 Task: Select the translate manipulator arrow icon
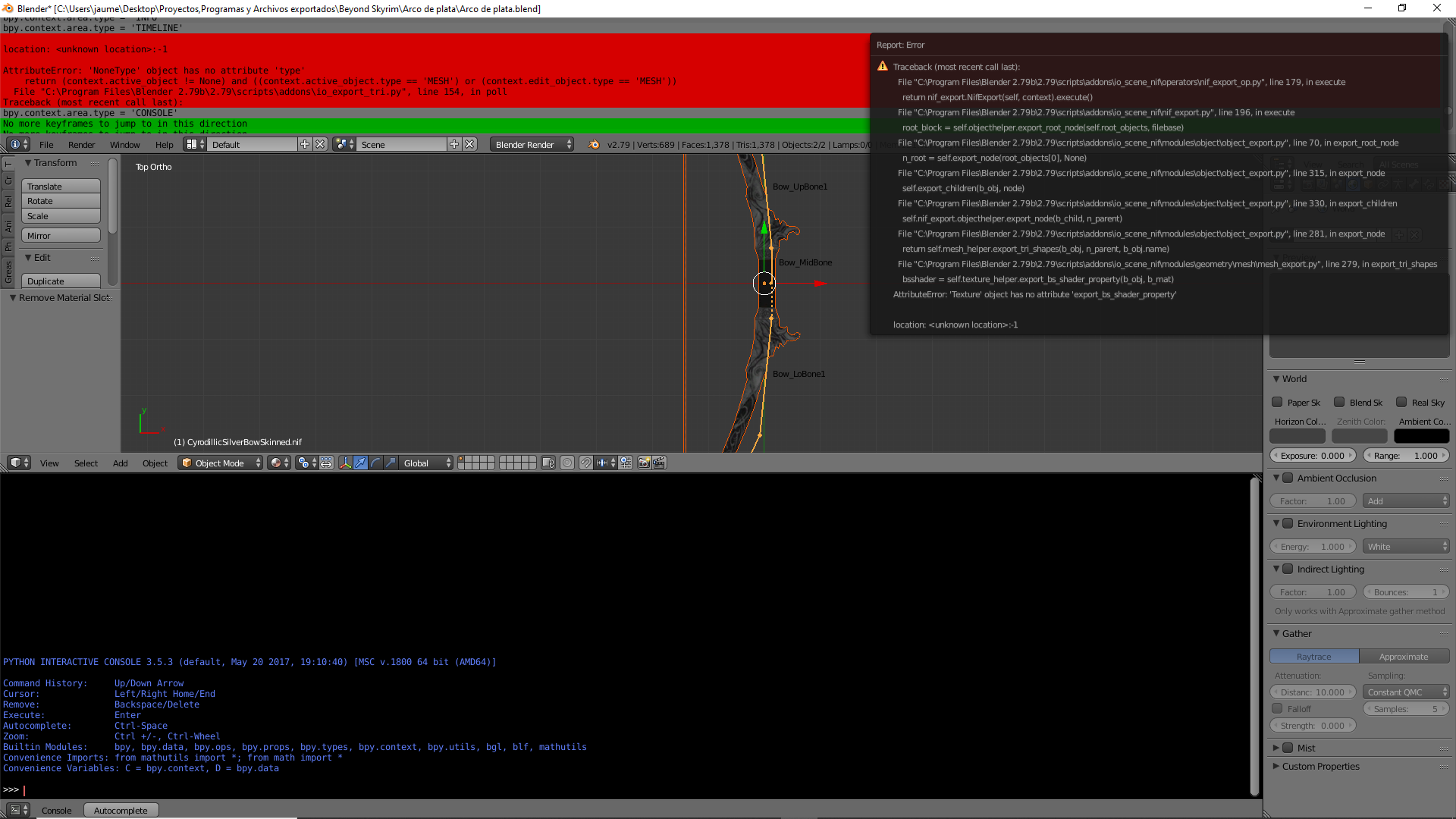(x=361, y=463)
